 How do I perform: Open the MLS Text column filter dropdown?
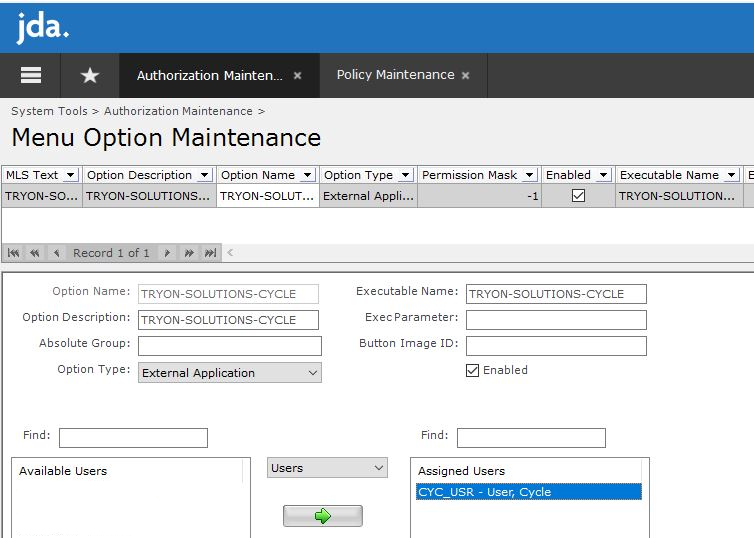pyautogui.click(x=71, y=175)
